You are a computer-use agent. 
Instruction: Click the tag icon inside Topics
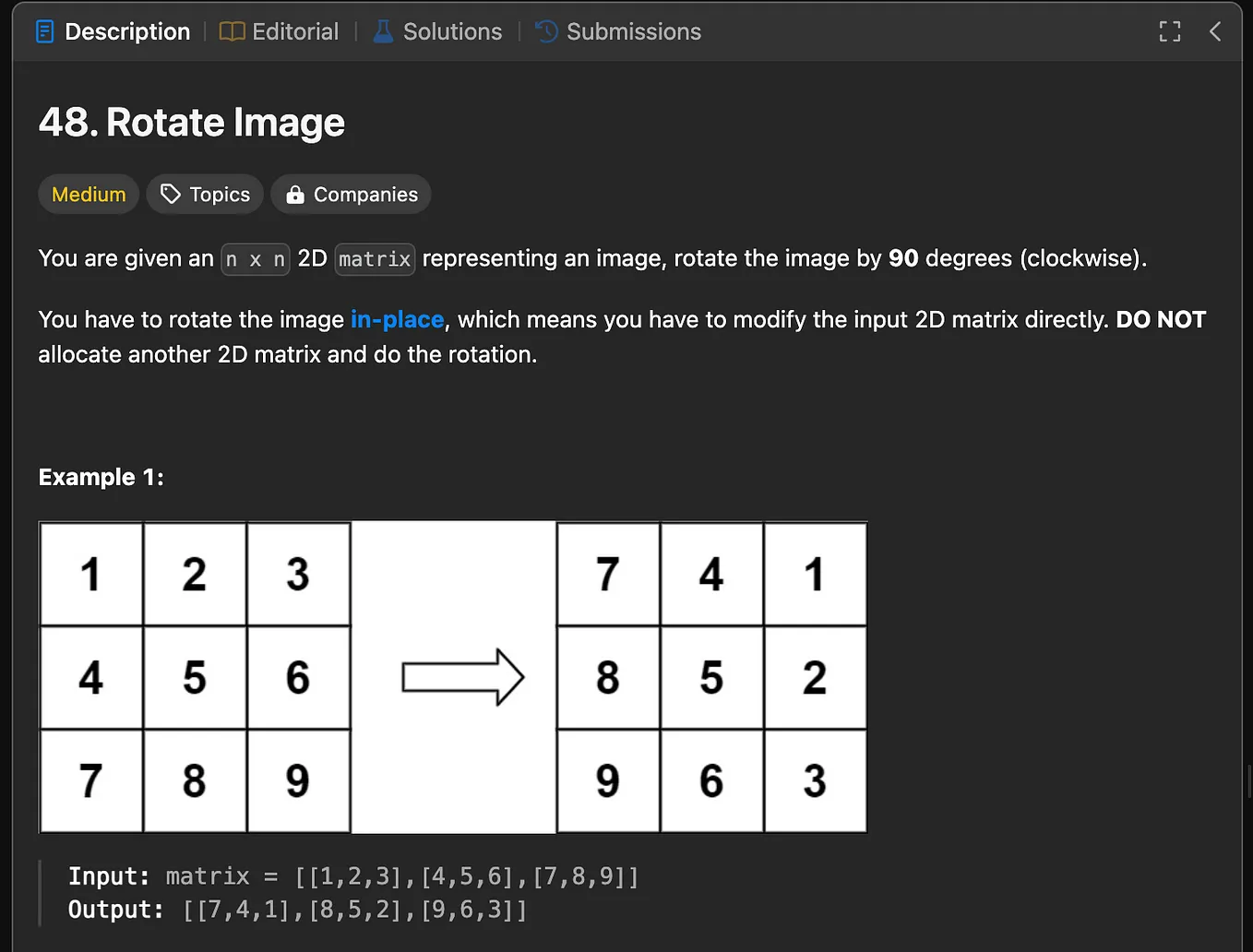click(171, 194)
